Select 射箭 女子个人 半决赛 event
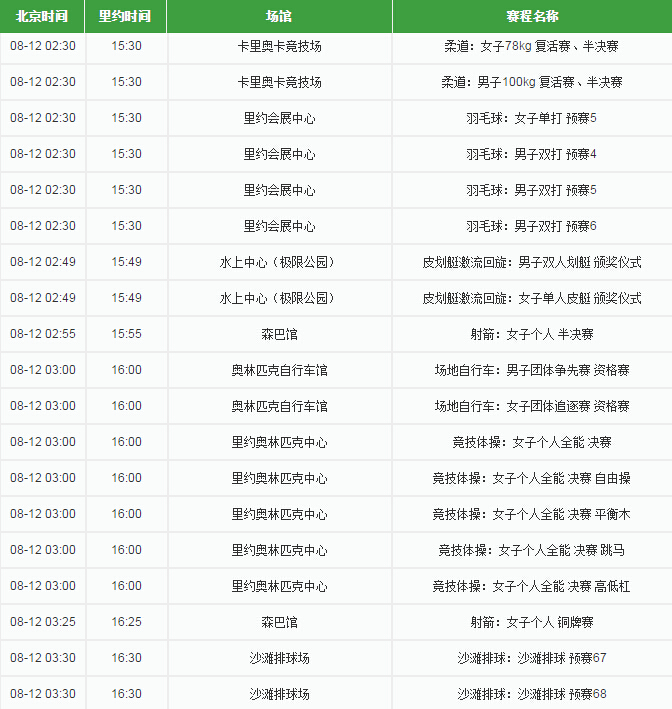672x709 pixels. point(531,334)
